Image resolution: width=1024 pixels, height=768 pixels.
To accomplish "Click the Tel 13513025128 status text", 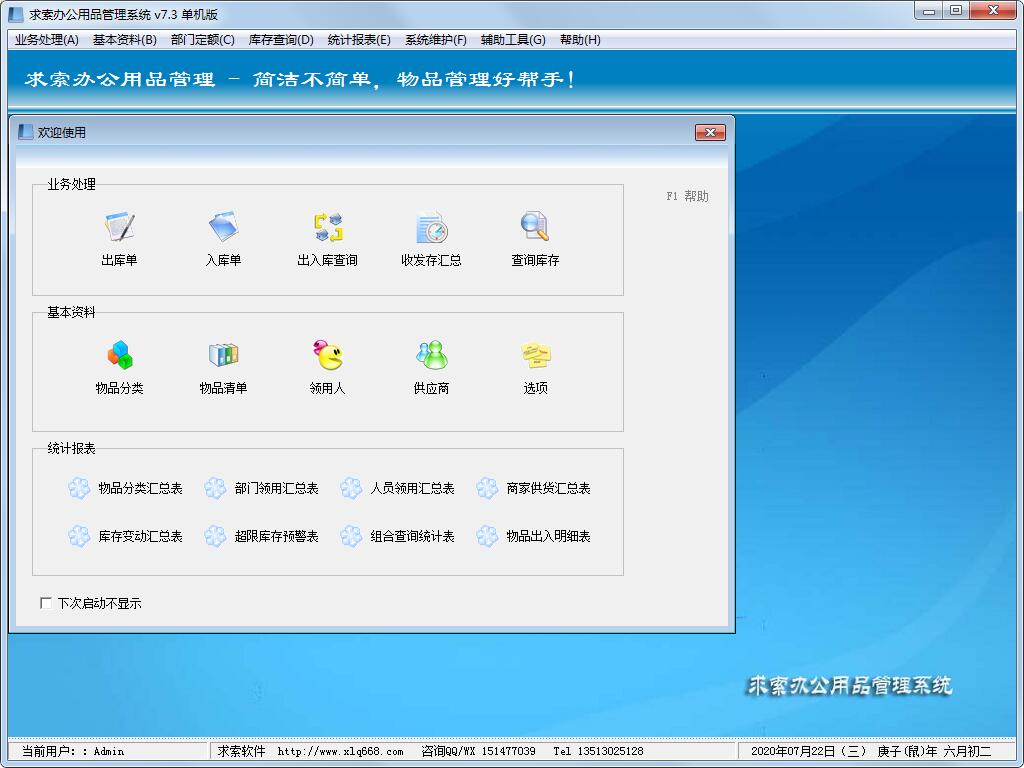I will (598, 751).
